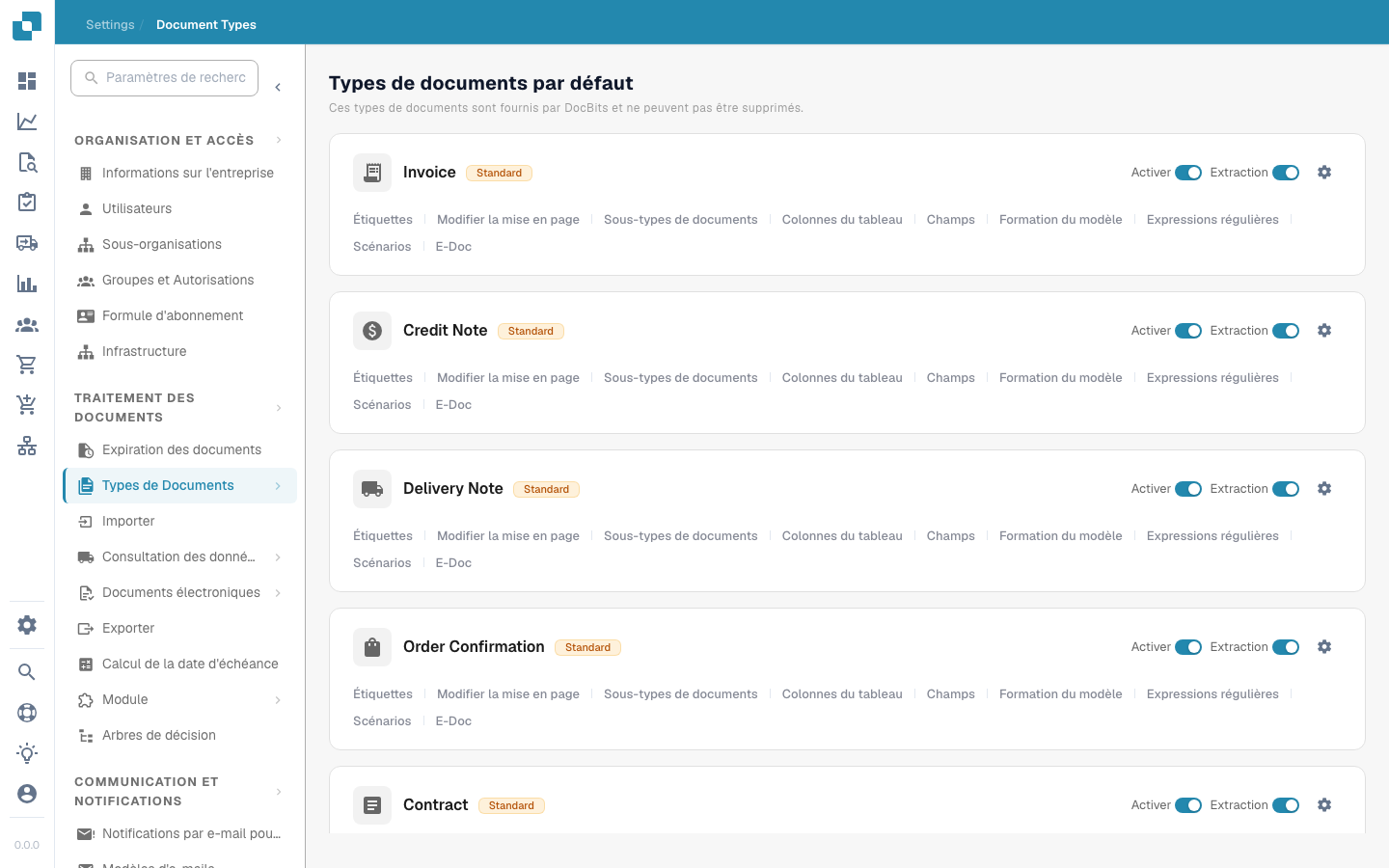Open the line chart analytics icon

[x=27, y=122]
